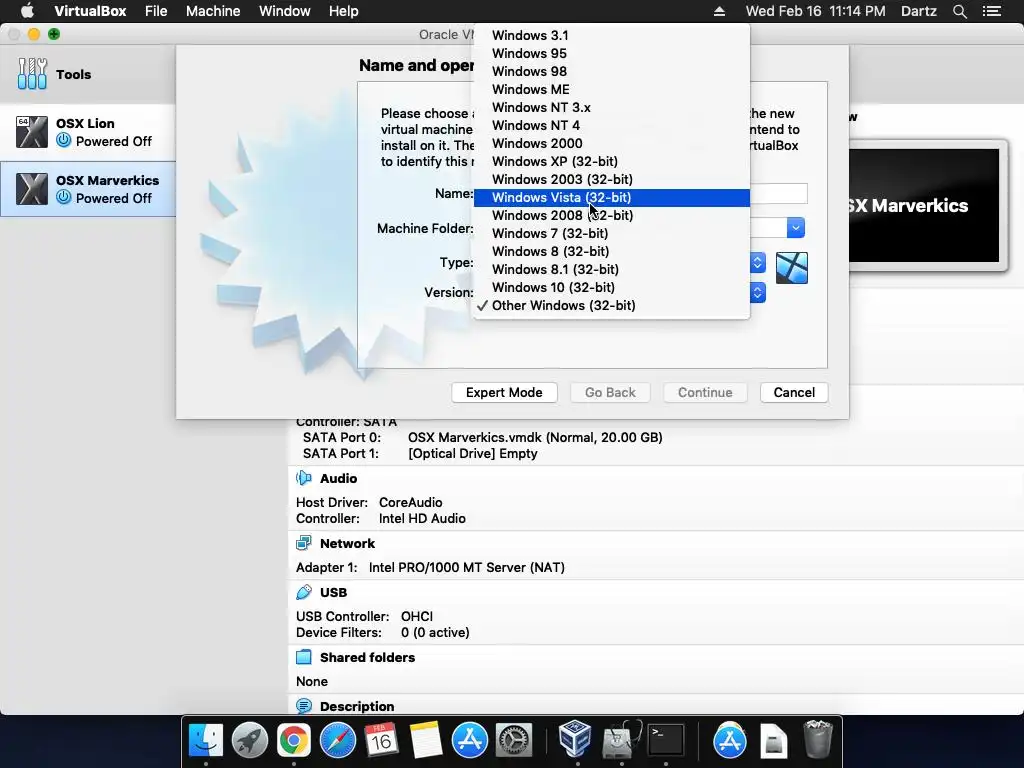Screen dimensions: 1024x768
Task: Choose Windows NT 3.x option
Action: [x=611, y=107]
